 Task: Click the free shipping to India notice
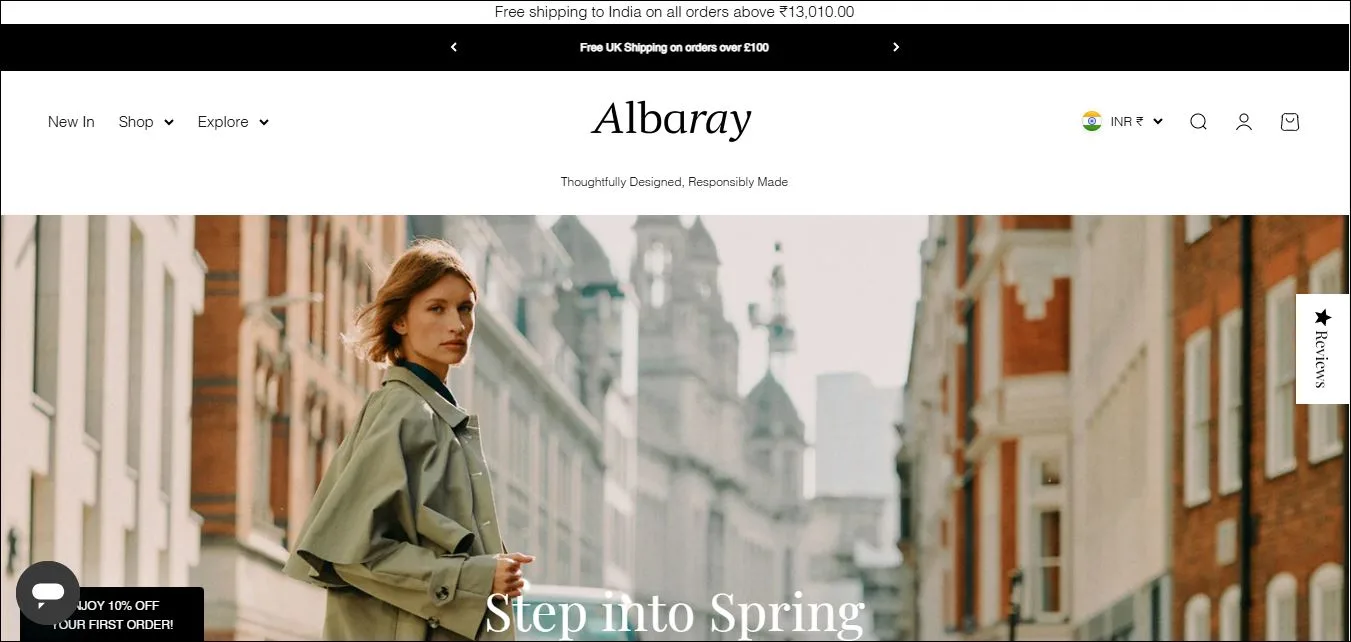[674, 12]
